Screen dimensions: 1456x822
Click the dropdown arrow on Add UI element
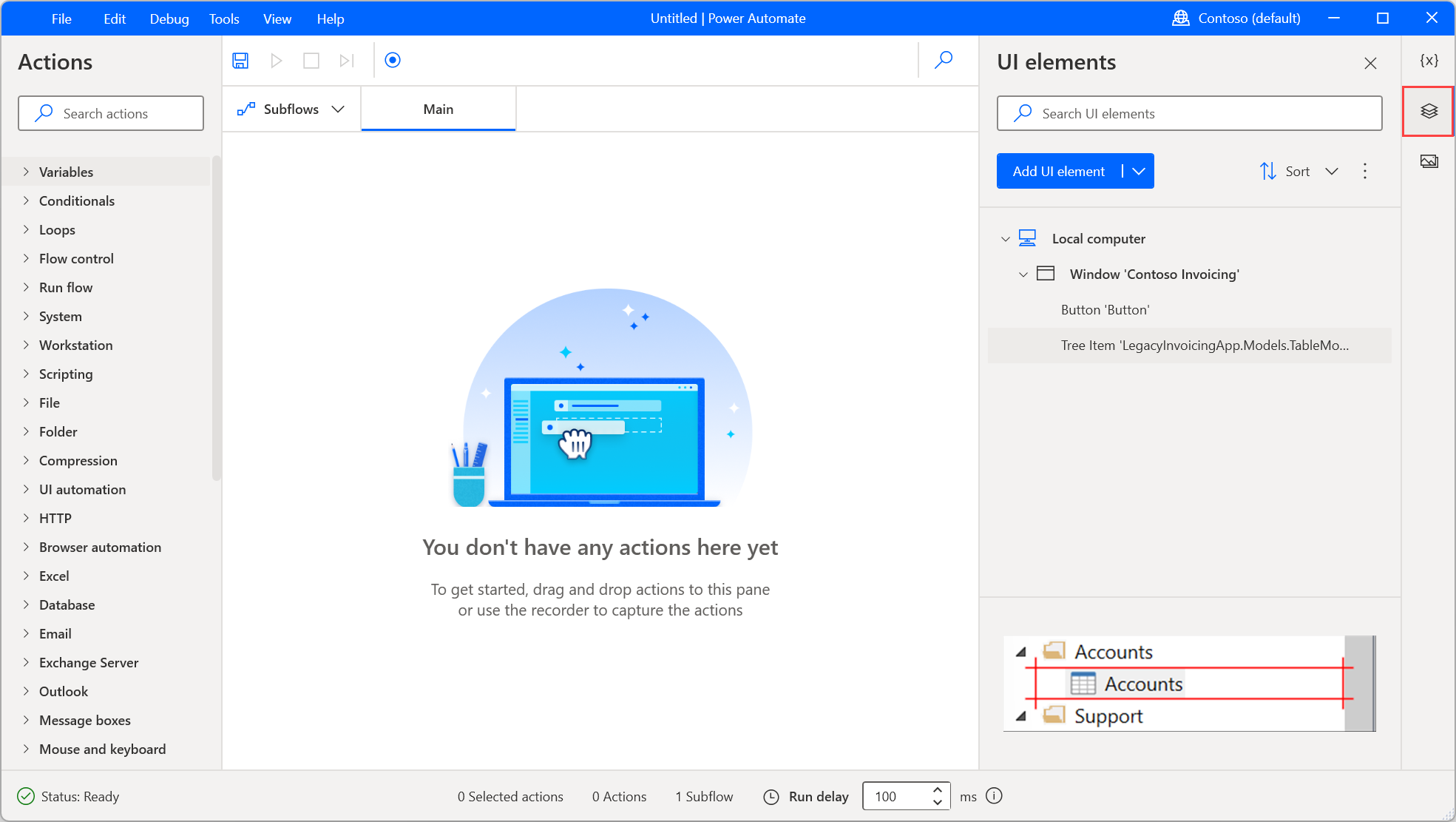[x=1139, y=171]
